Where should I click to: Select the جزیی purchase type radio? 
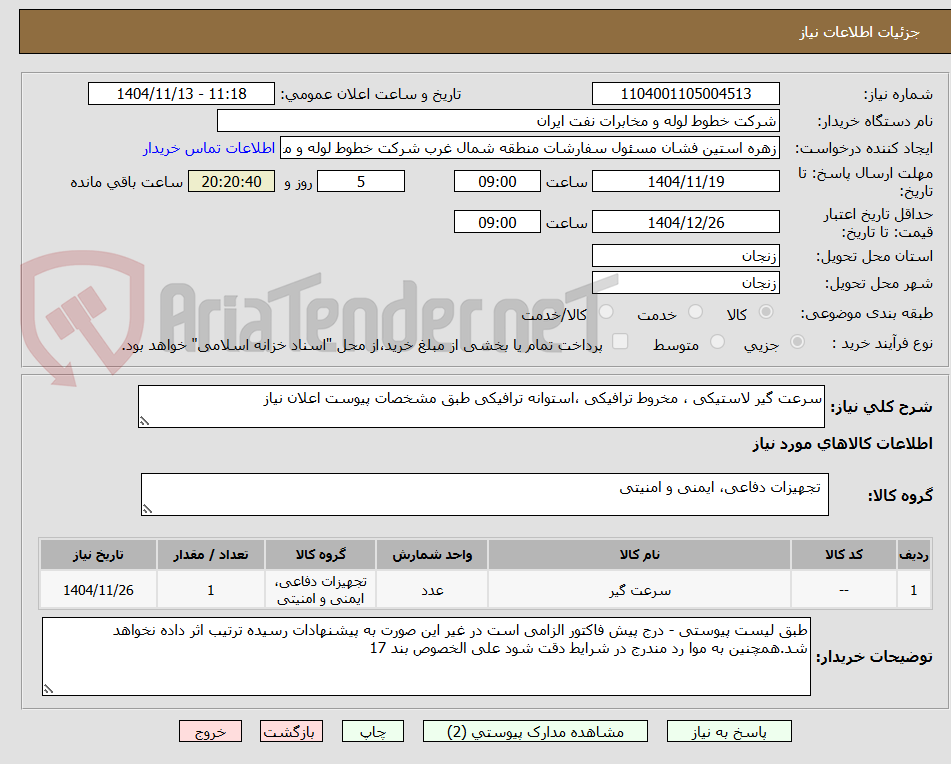(x=798, y=342)
